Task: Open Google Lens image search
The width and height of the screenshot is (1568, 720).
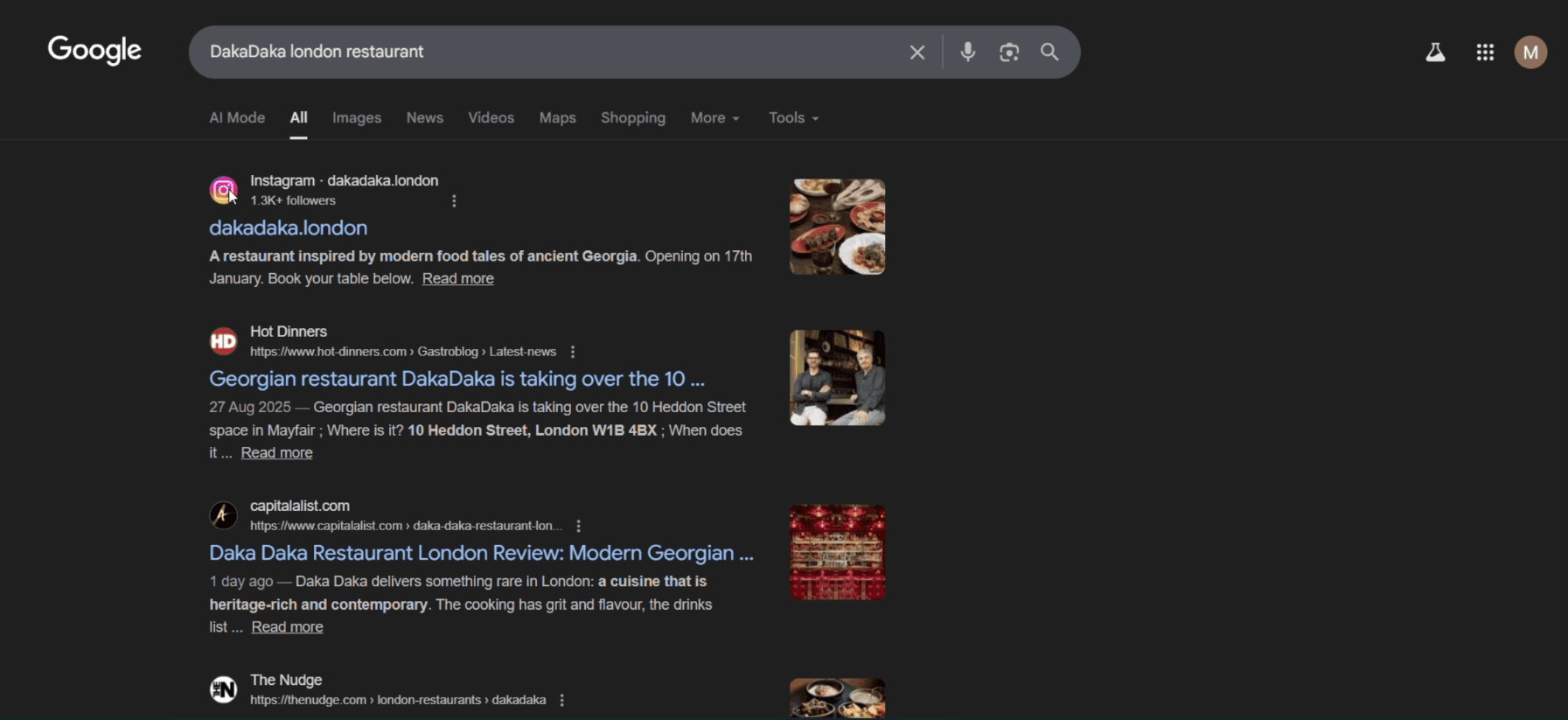Action: pyautogui.click(x=1009, y=52)
